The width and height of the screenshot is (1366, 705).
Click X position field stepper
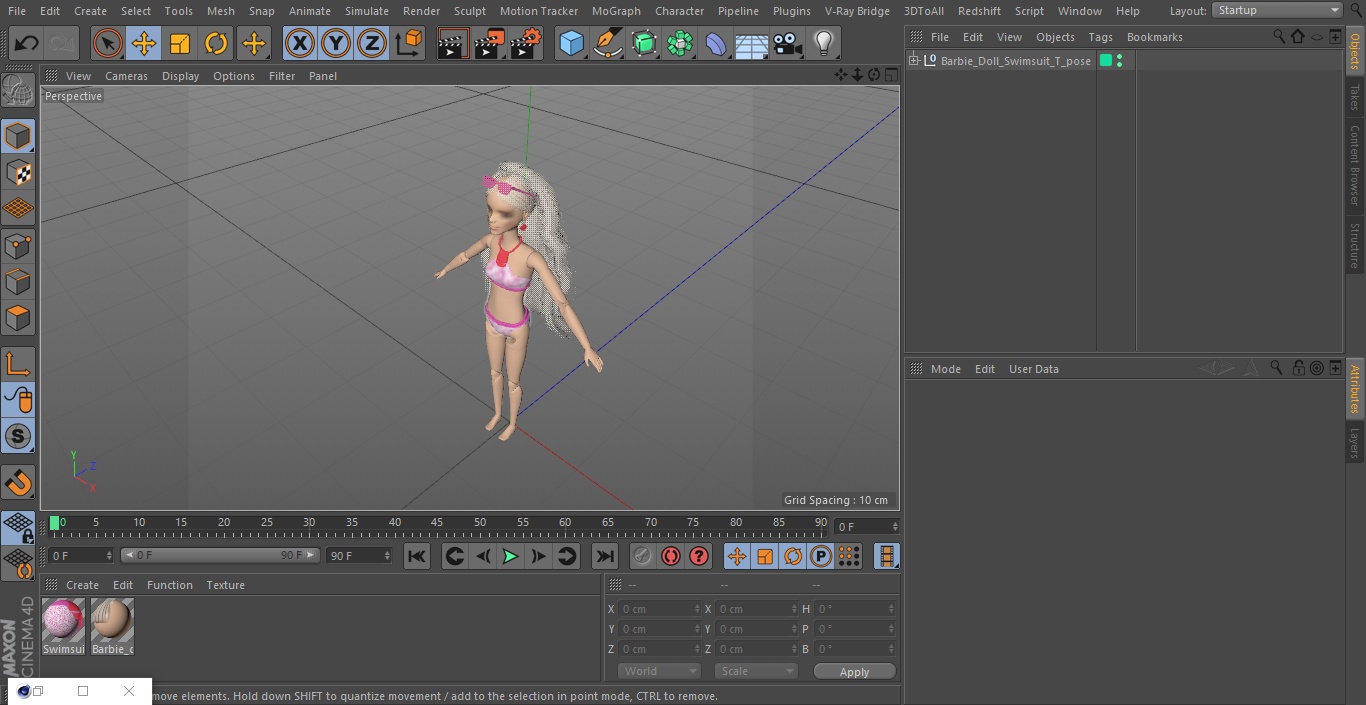[x=697, y=608]
